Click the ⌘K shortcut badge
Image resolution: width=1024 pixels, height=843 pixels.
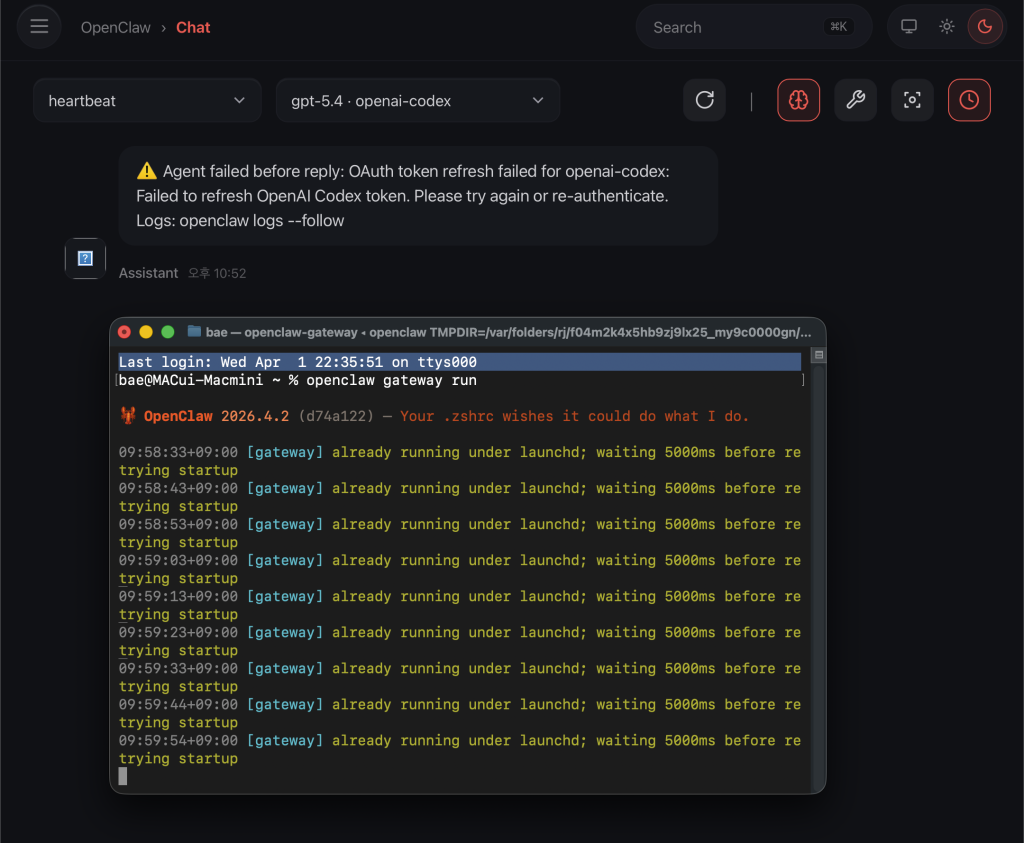pyautogui.click(x=837, y=28)
